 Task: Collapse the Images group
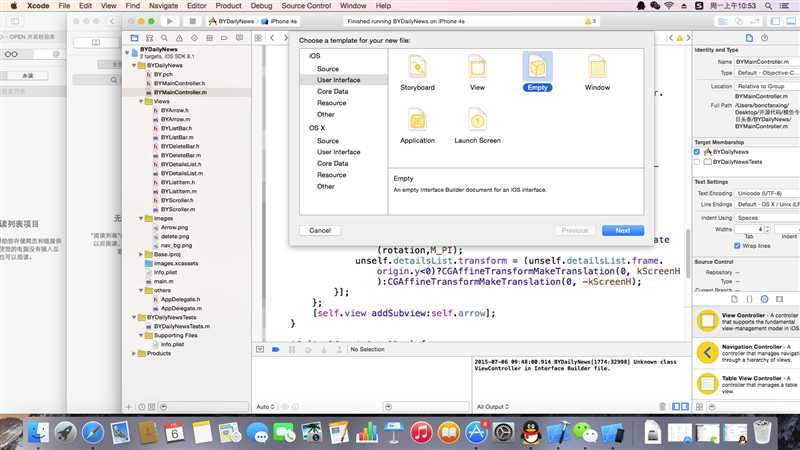(141, 218)
